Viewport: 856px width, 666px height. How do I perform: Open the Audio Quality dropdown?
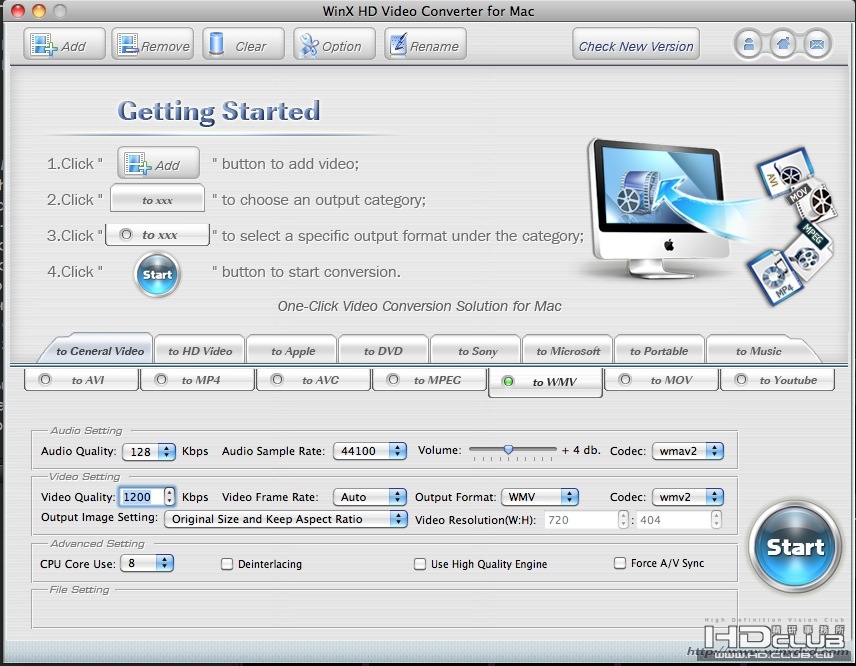tap(148, 451)
